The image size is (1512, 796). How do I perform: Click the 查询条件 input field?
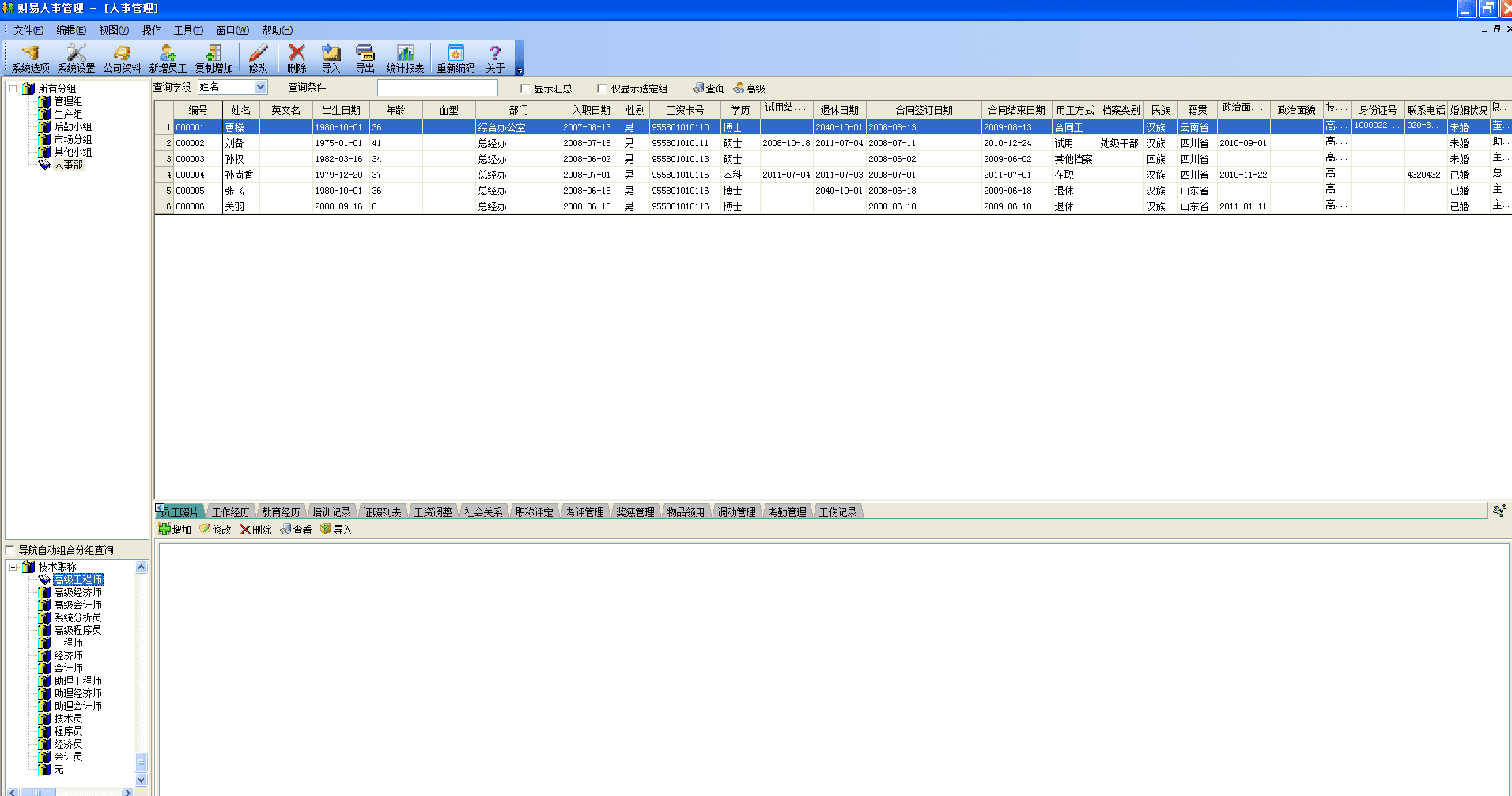tap(437, 88)
